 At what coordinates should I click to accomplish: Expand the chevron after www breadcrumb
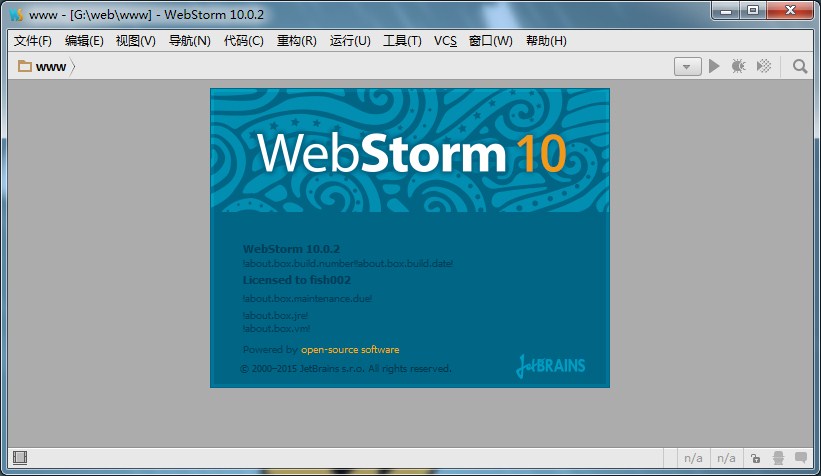[73, 67]
